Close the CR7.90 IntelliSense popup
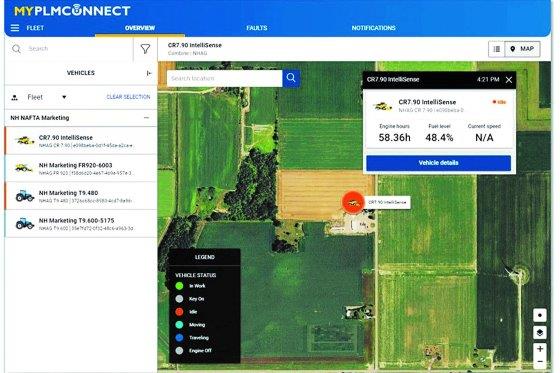The height and width of the screenshot is (373, 560). click(x=509, y=80)
